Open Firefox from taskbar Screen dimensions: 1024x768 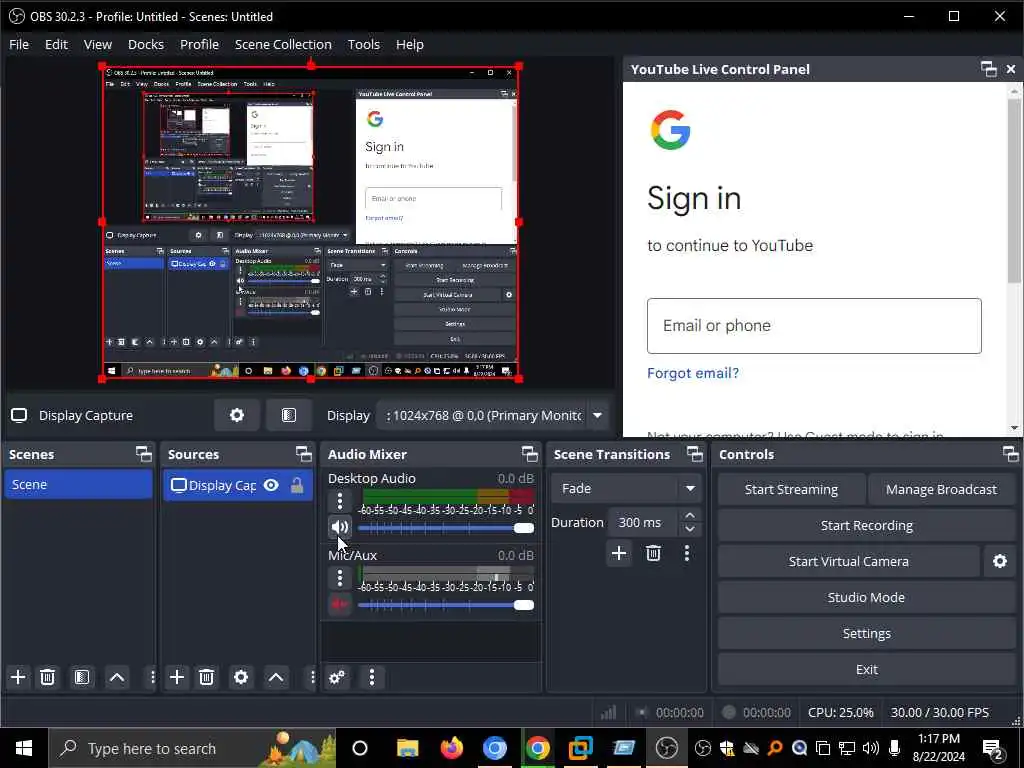pyautogui.click(x=451, y=748)
